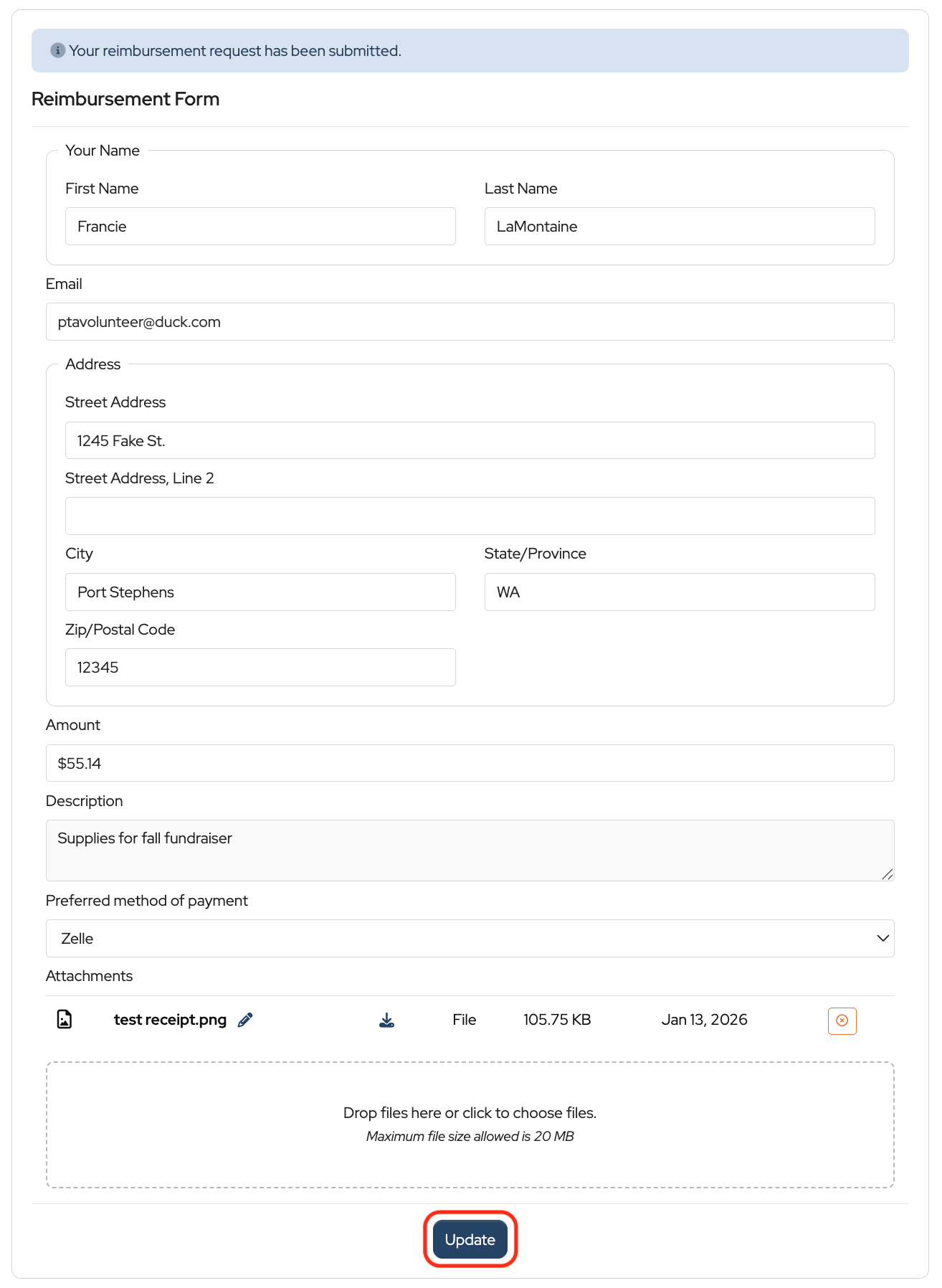Focus the Last Name field

coord(679,227)
